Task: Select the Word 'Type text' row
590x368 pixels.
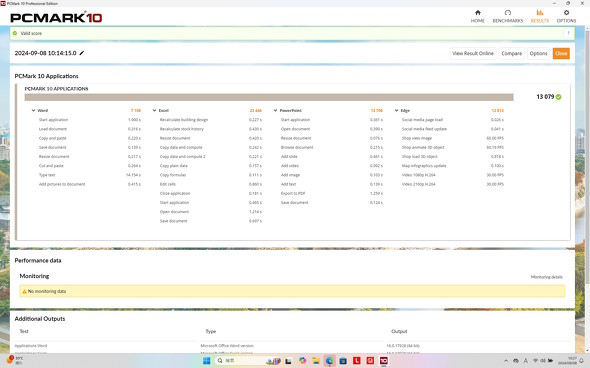Action: [90, 175]
